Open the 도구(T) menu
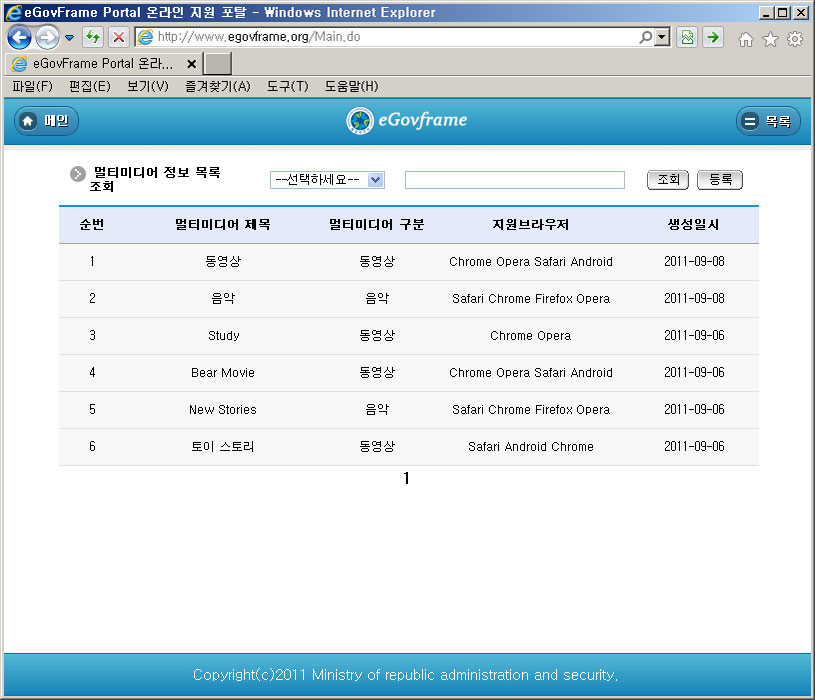815x700 pixels. tap(287, 87)
